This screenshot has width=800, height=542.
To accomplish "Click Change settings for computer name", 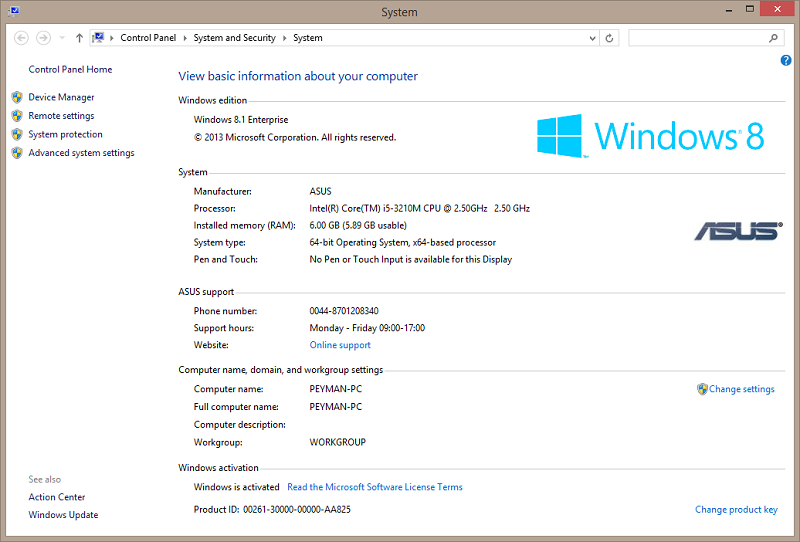I will coord(741,389).
